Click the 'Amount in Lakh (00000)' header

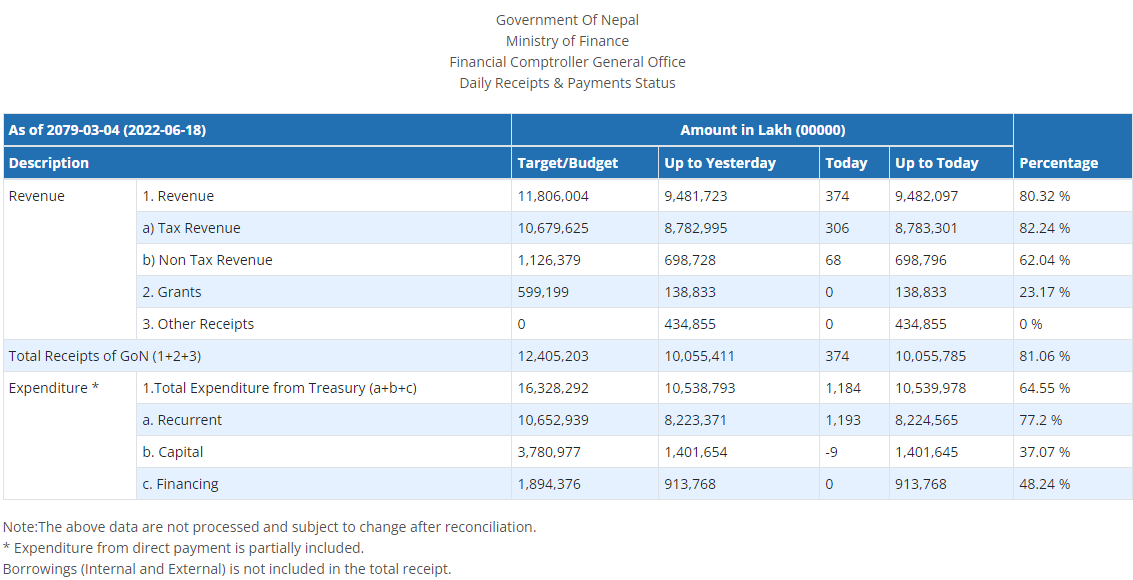762,130
